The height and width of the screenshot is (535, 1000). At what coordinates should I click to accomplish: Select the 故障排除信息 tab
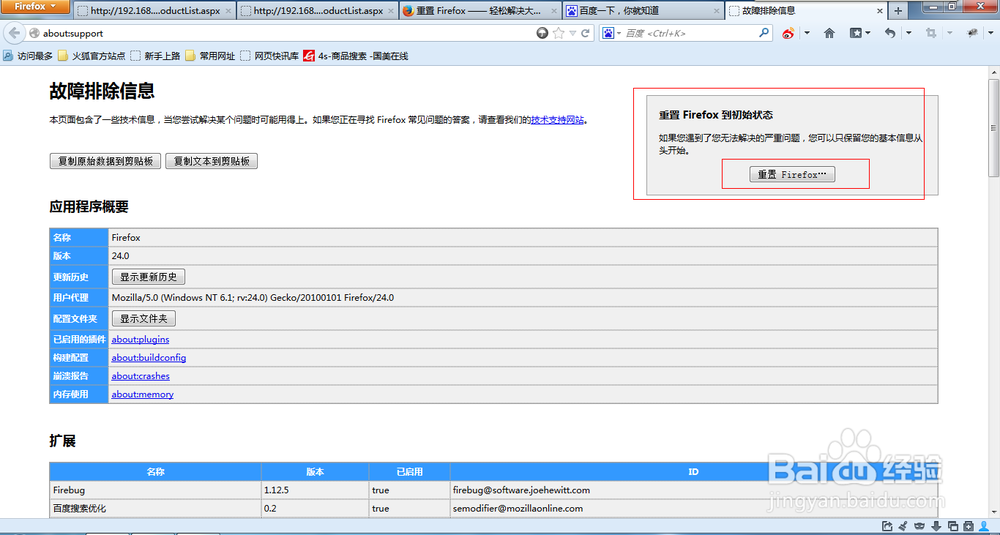point(807,11)
